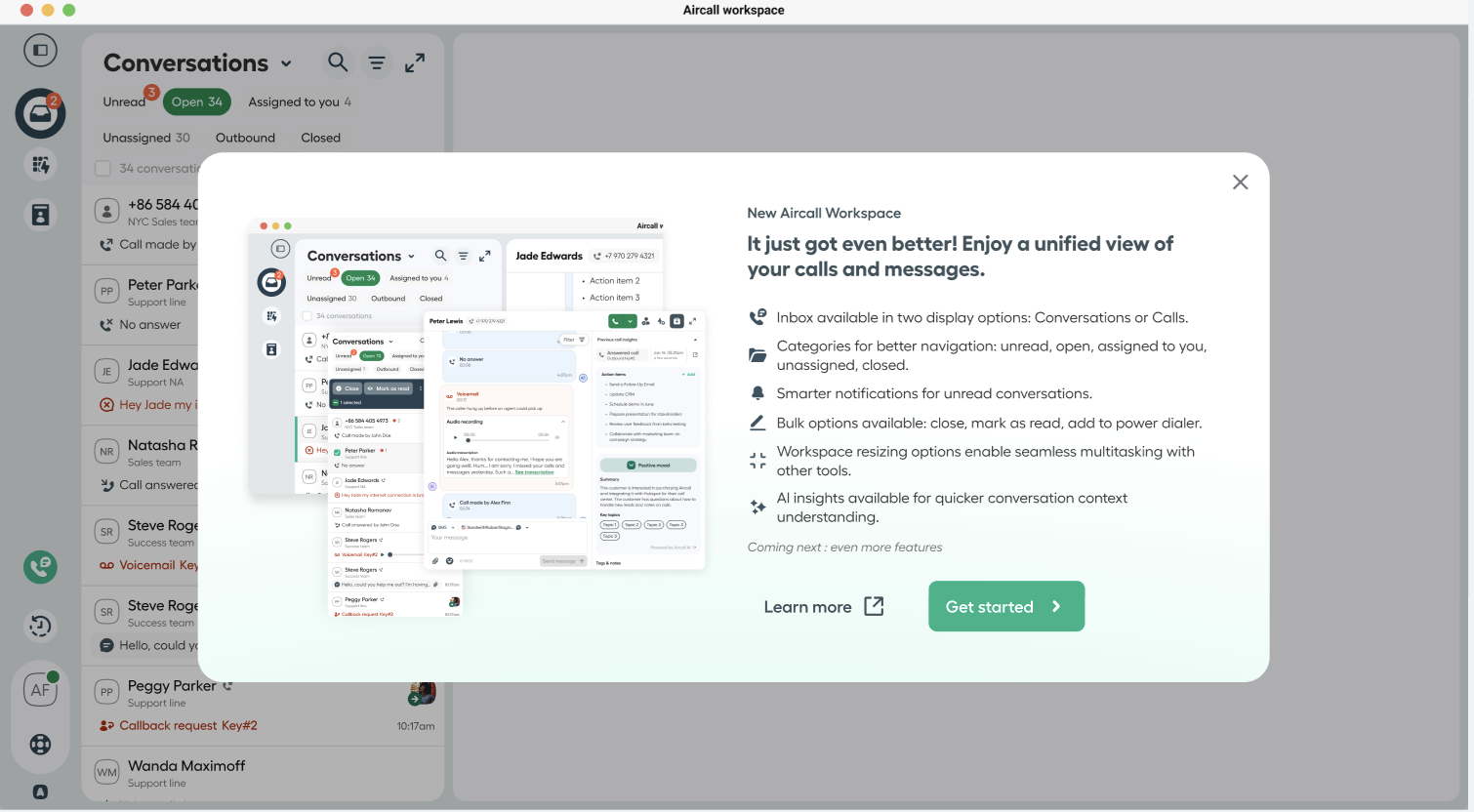Open the inbox icon with badge 2
1474x812 pixels.
[40, 113]
